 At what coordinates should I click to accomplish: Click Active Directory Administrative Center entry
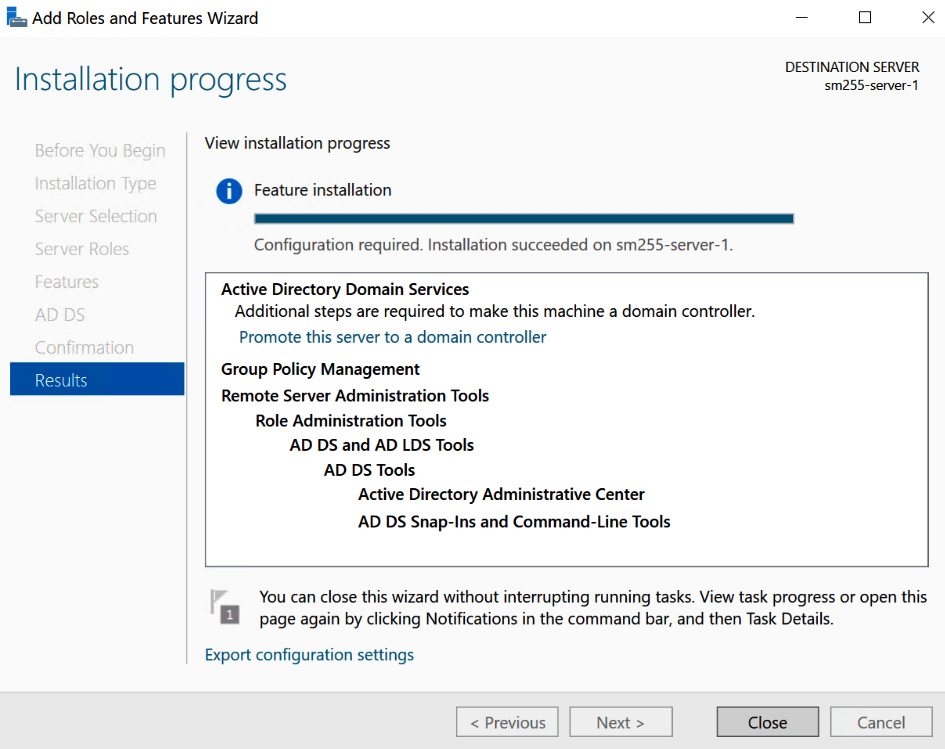tap(501, 494)
